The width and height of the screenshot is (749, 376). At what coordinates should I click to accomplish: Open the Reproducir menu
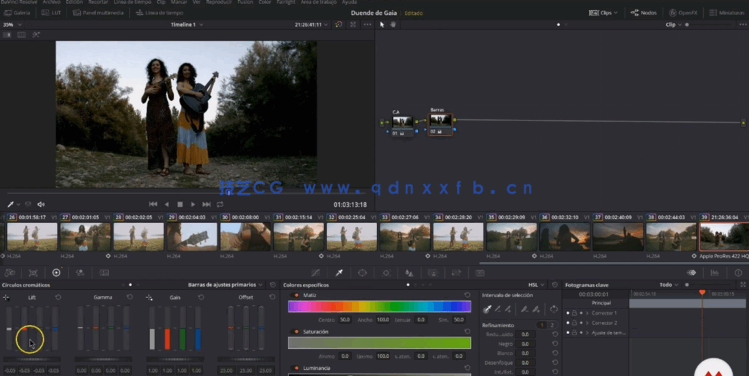219,2
